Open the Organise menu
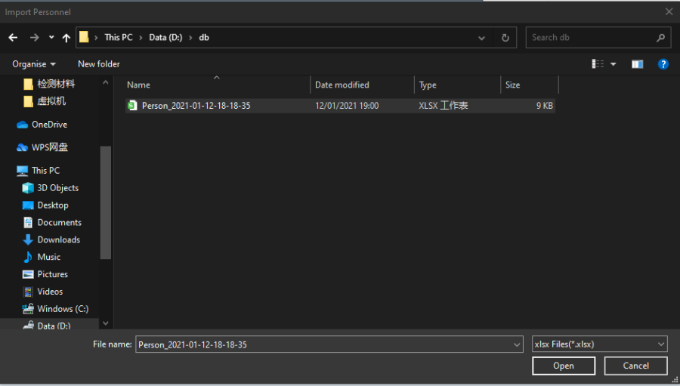 point(34,64)
